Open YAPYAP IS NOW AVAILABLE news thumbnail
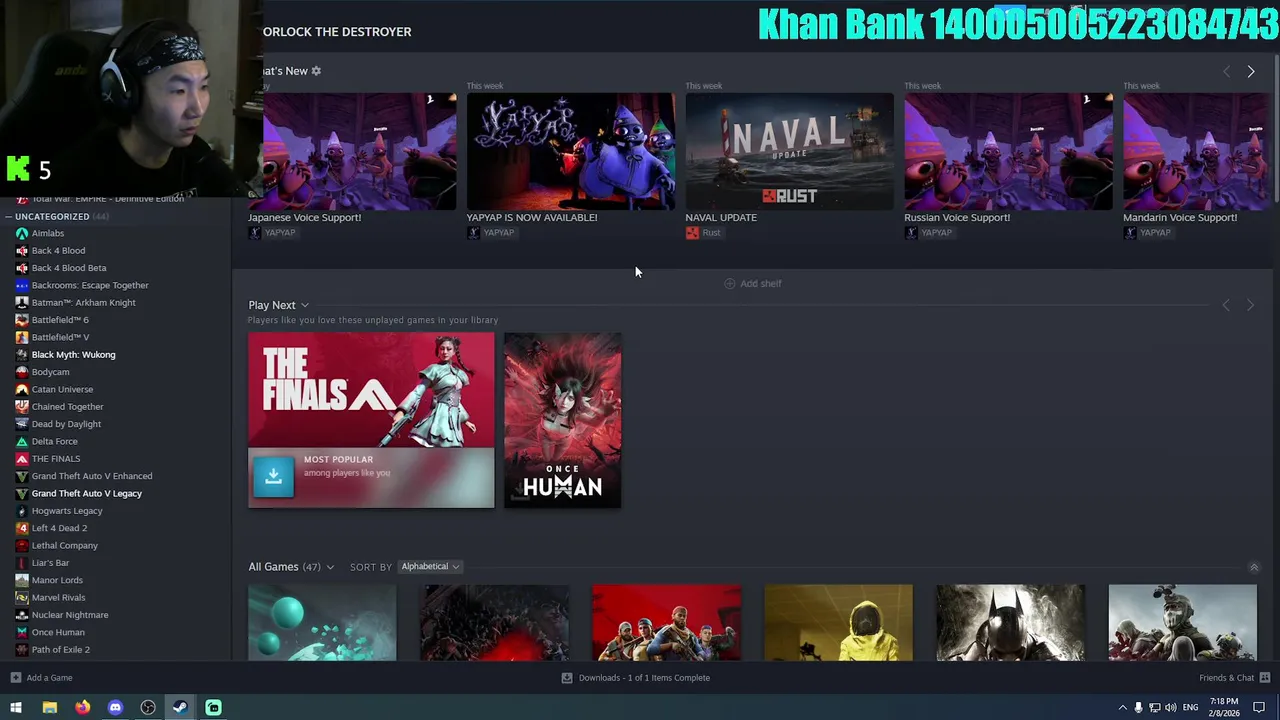 point(570,151)
